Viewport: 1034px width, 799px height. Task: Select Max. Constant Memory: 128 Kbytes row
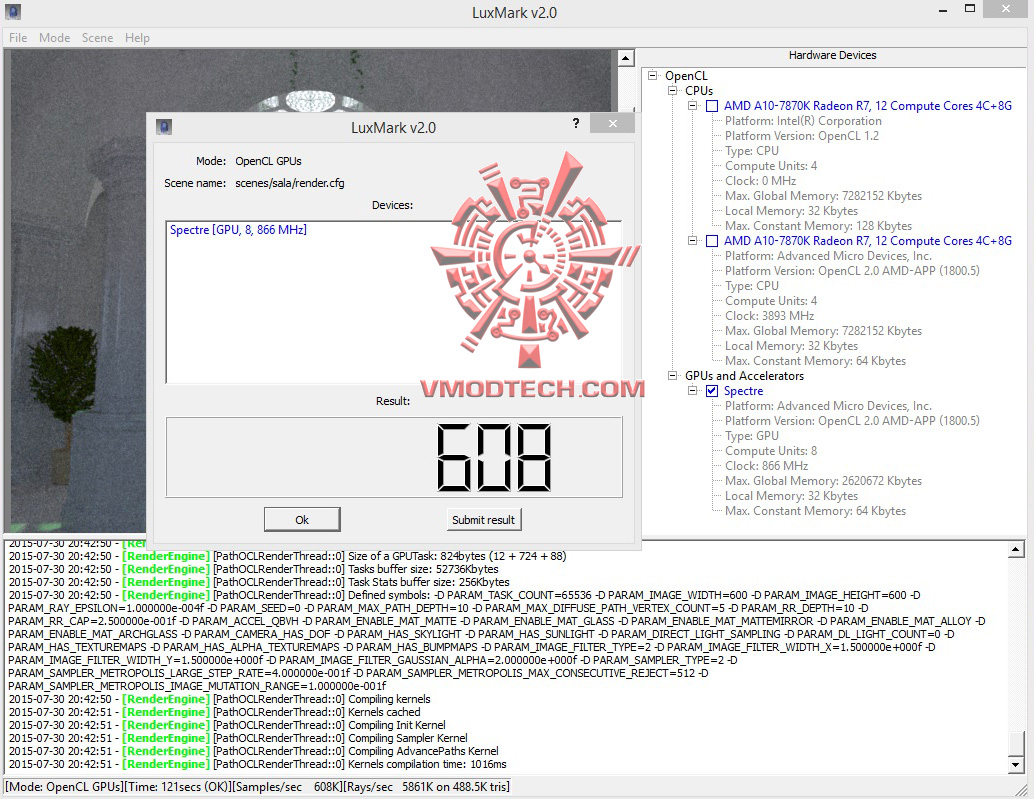818,225
